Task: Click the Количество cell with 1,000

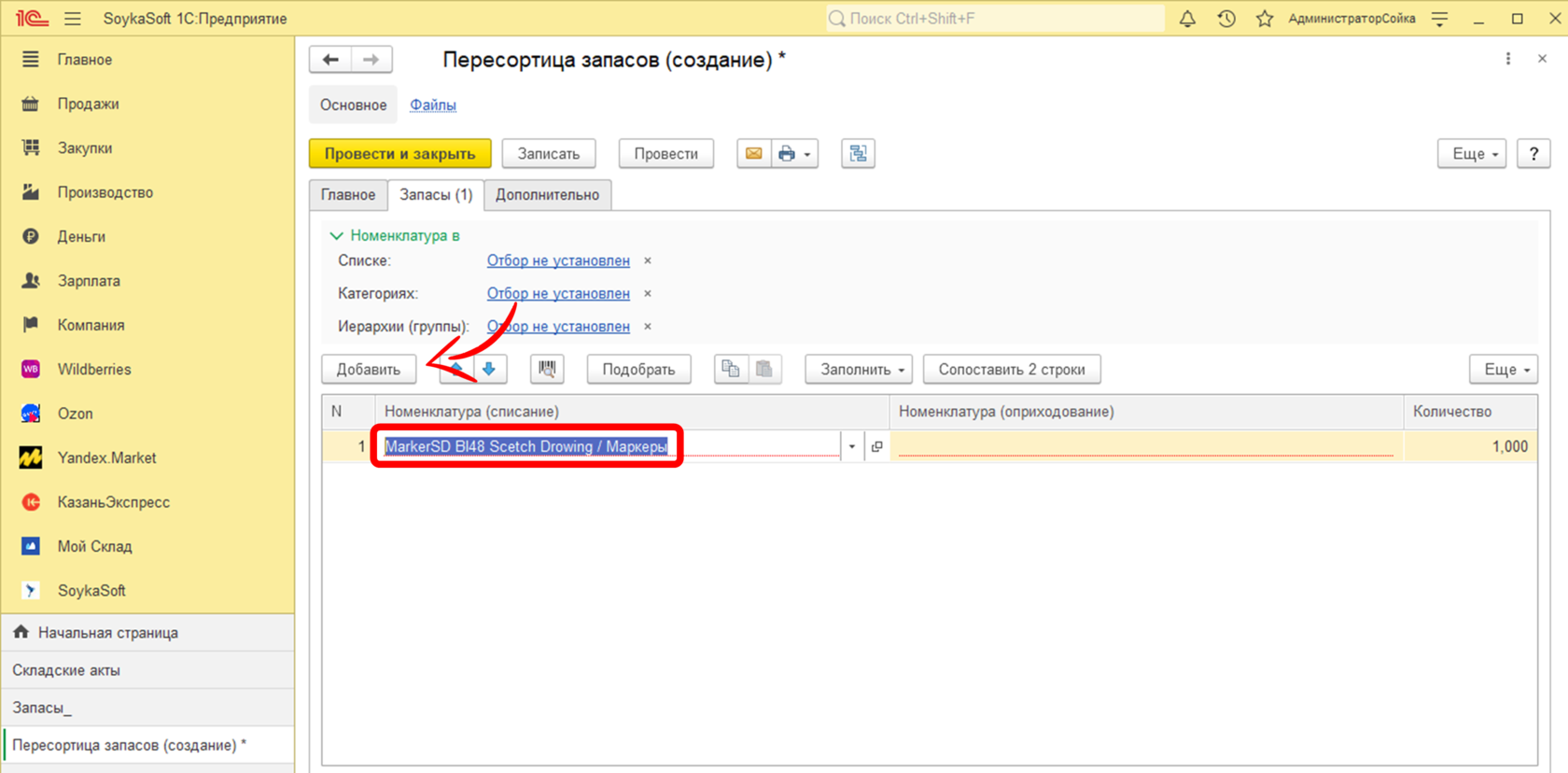Action: point(1471,447)
